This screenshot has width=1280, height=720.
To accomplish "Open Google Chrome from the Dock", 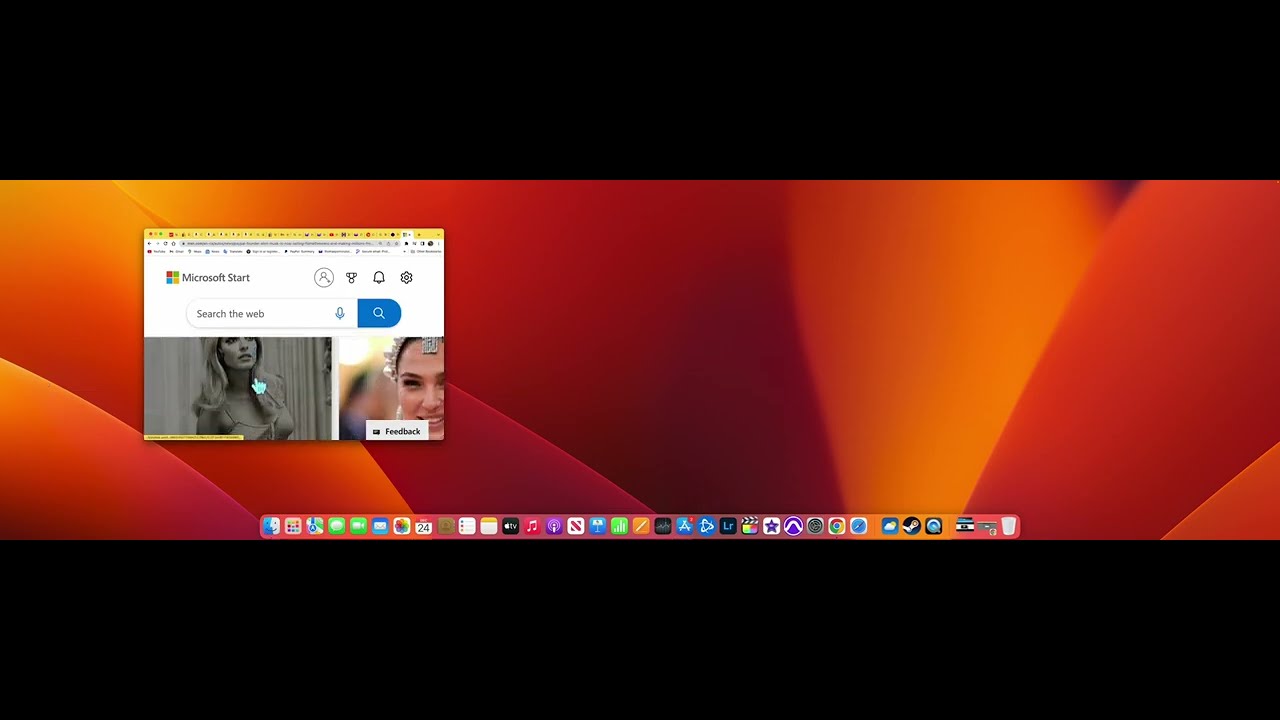I will (x=837, y=526).
